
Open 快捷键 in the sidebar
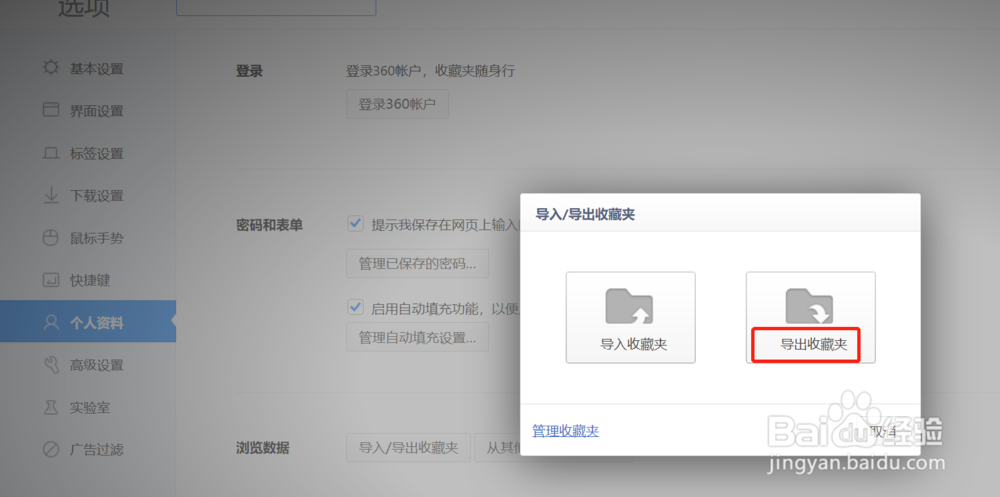[x=88, y=280]
